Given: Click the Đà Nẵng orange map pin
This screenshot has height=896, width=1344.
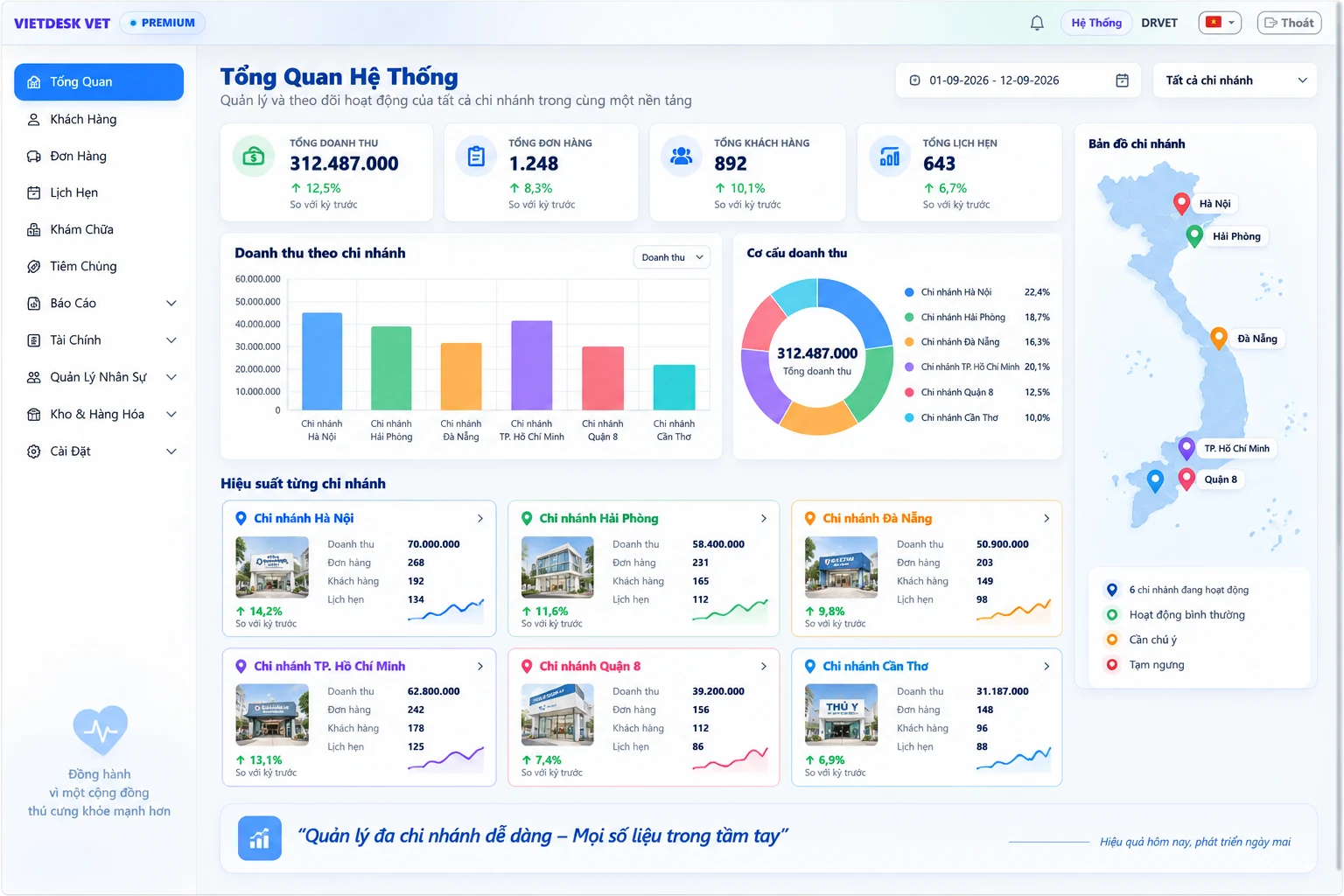Looking at the screenshot, I should tap(1218, 339).
